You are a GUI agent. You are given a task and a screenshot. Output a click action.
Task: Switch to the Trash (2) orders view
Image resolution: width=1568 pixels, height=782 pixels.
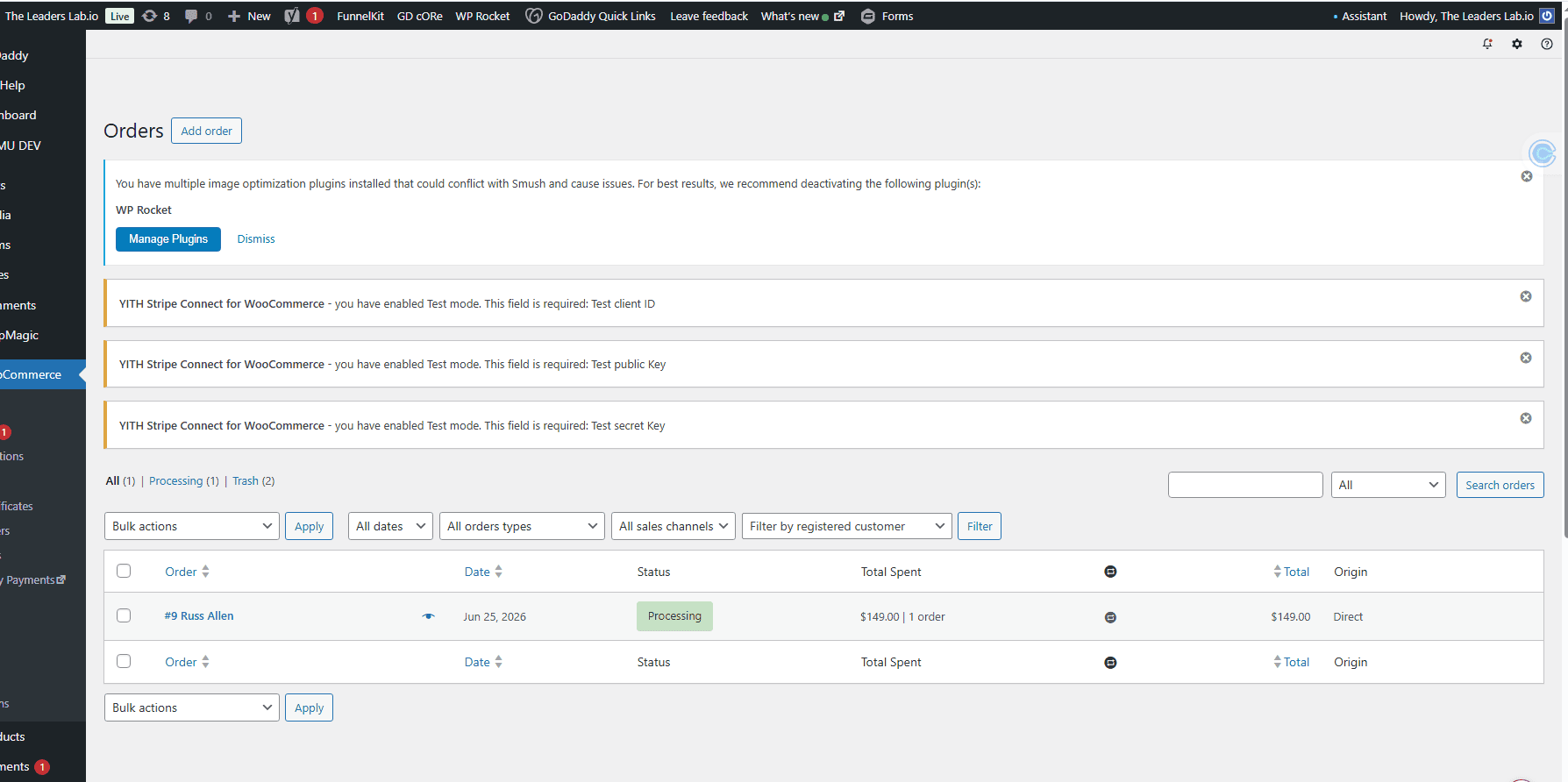point(253,481)
